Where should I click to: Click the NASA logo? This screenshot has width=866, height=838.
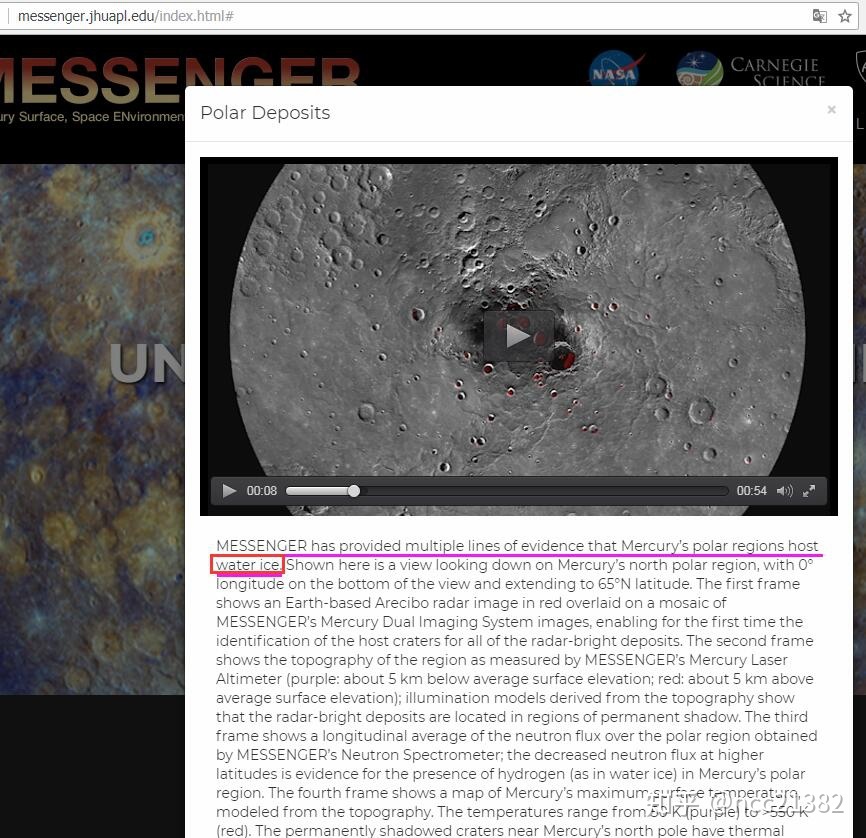pos(617,68)
